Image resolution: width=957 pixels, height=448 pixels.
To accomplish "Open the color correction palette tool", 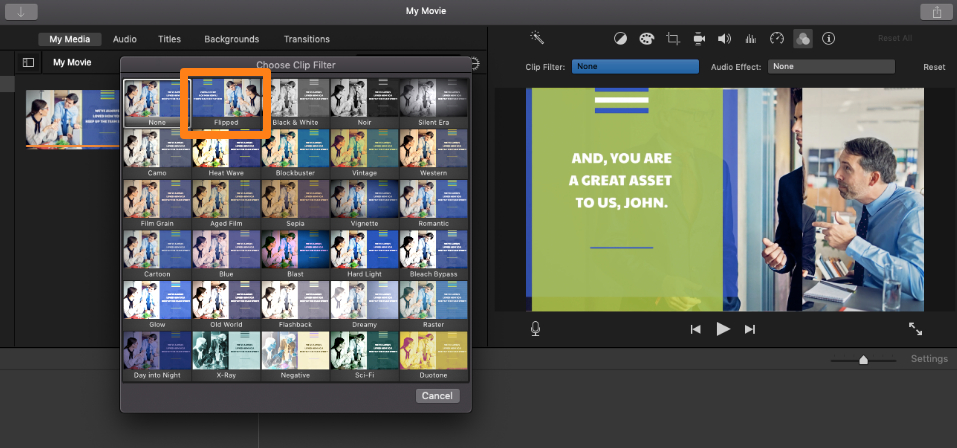I will pyautogui.click(x=646, y=39).
